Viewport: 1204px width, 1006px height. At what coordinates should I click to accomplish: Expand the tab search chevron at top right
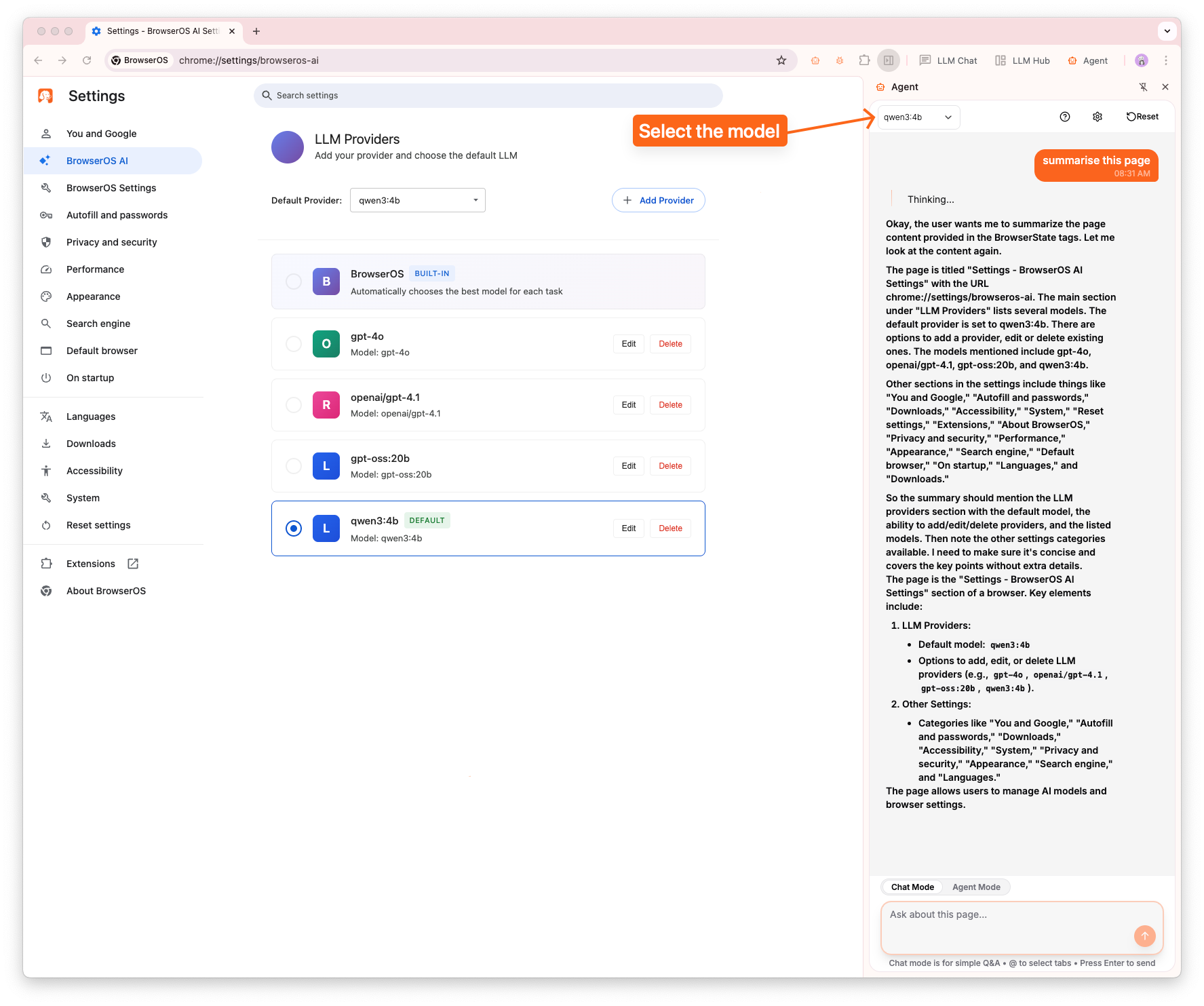click(1167, 31)
